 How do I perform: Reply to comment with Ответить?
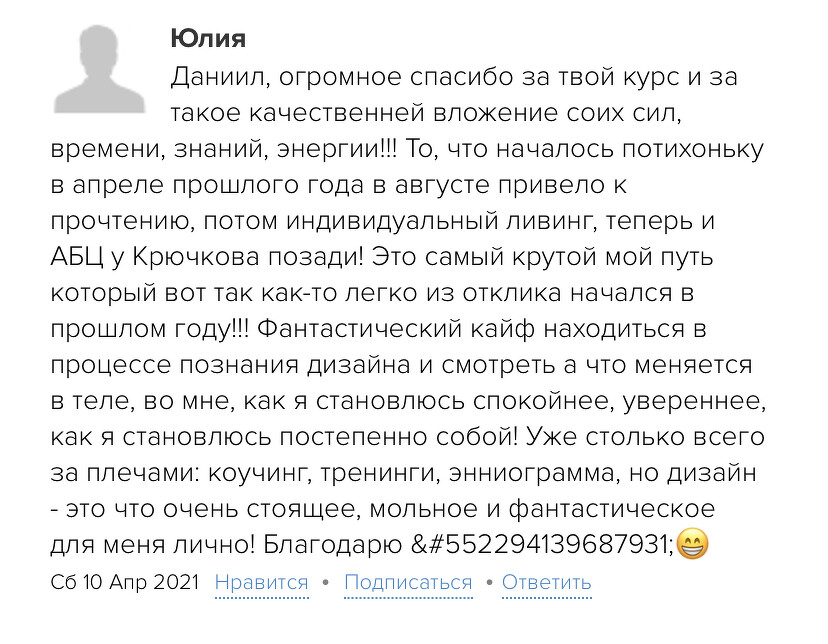(x=547, y=582)
